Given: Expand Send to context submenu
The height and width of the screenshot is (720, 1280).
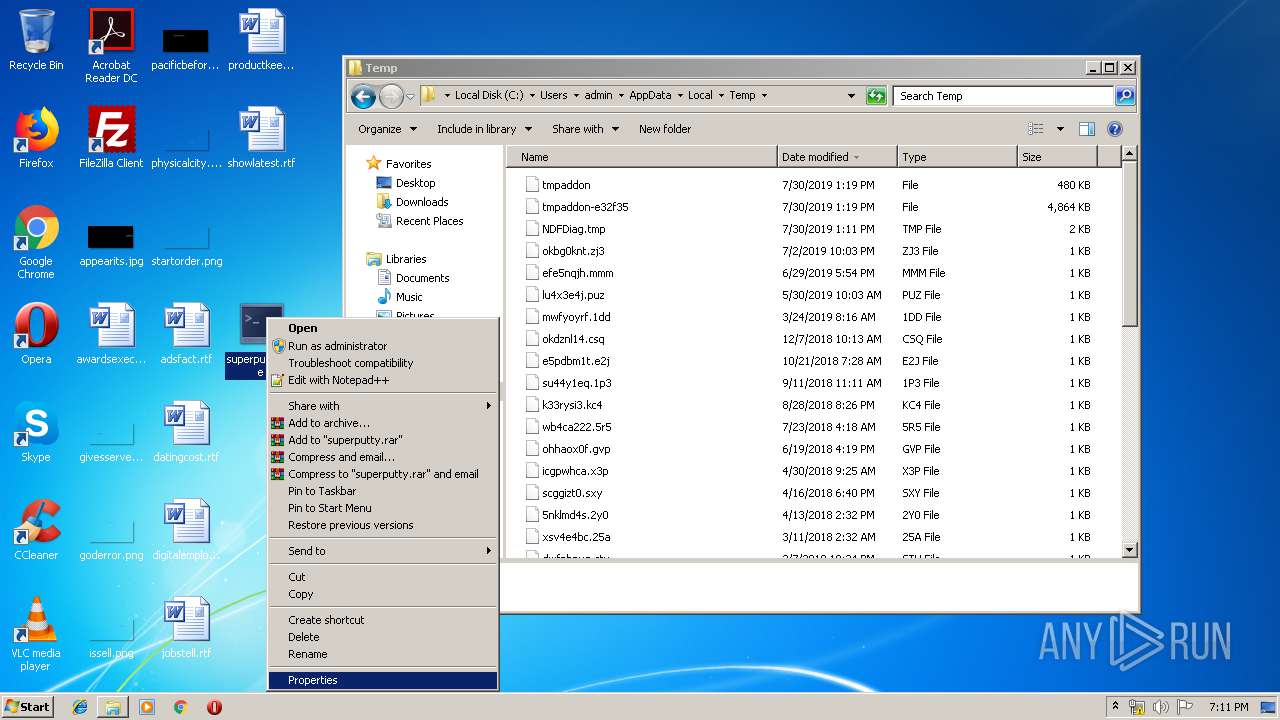Looking at the screenshot, I should [x=383, y=551].
